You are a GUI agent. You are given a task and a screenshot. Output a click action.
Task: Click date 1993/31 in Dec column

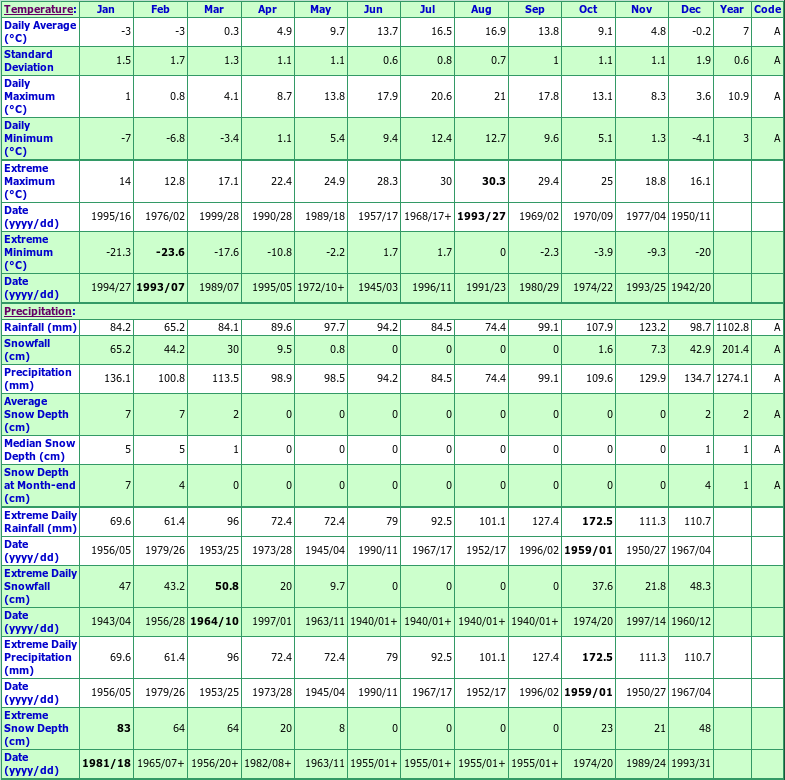click(x=691, y=763)
